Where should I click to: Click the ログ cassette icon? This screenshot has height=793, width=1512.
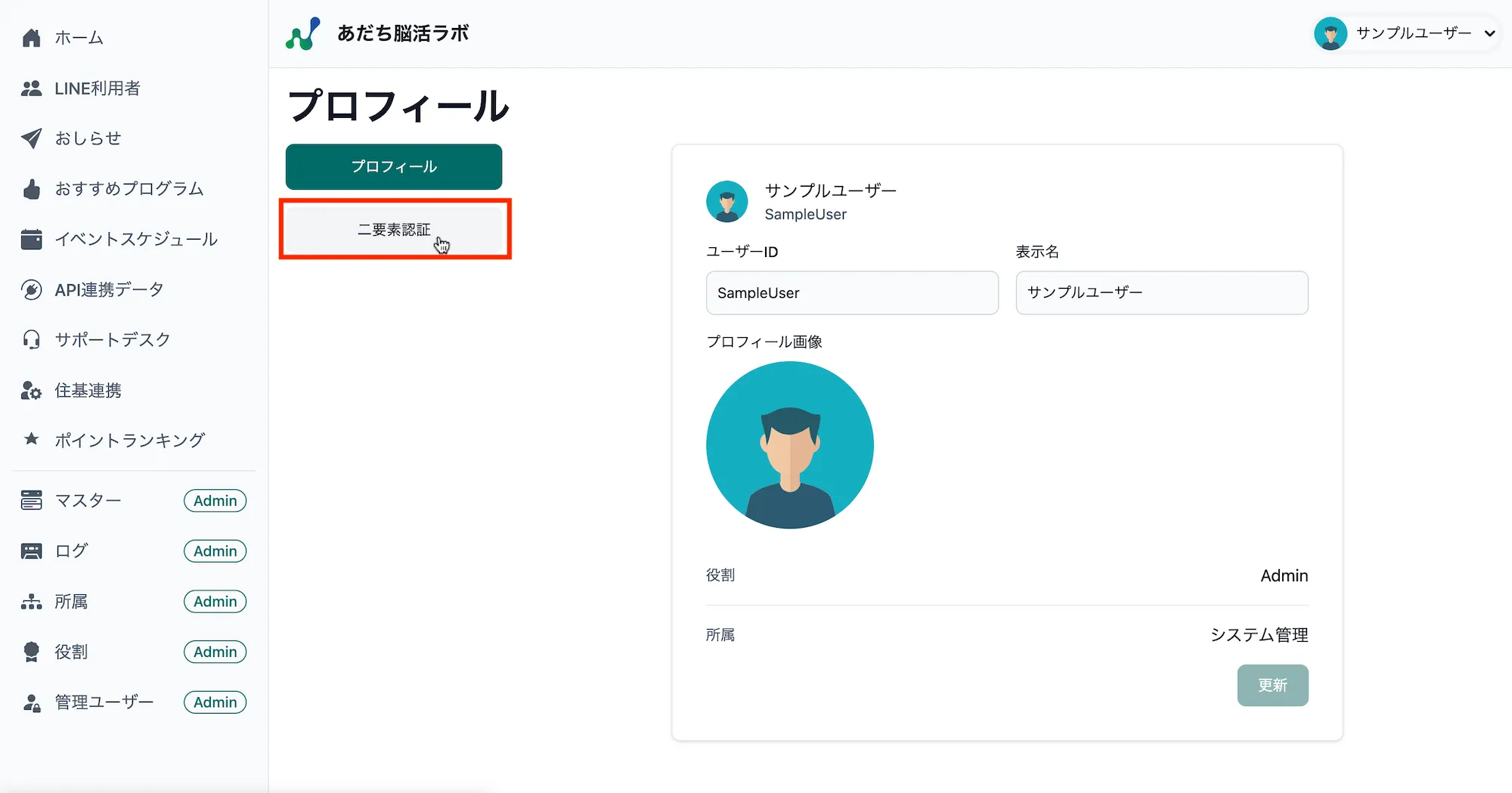[31, 551]
